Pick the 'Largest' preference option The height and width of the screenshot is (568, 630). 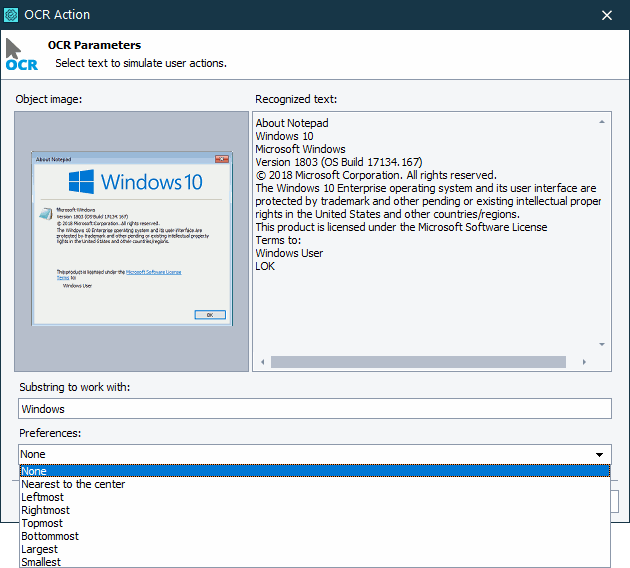39,549
